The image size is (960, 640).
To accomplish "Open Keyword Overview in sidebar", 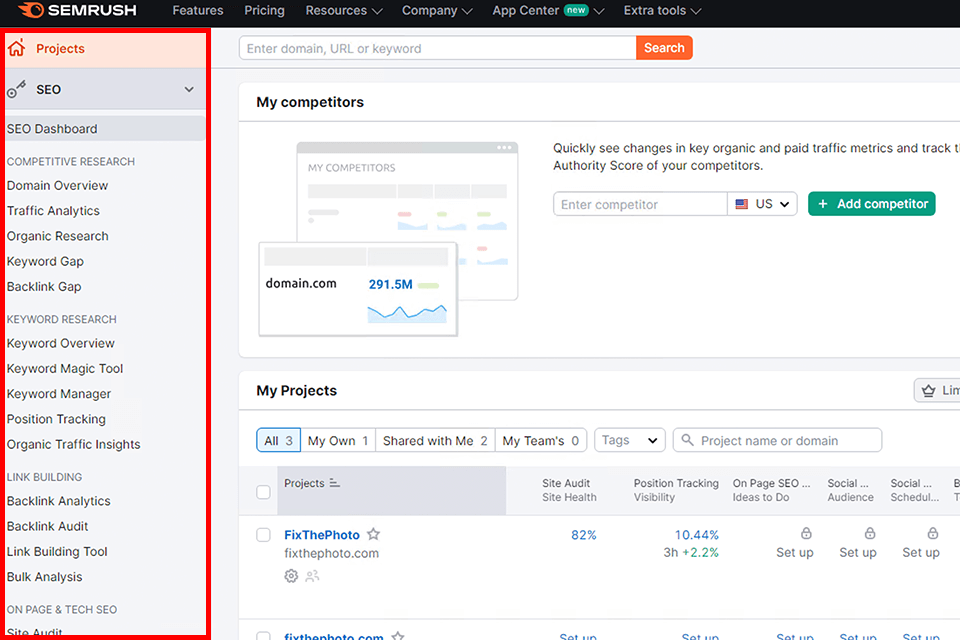I will (x=61, y=343).
